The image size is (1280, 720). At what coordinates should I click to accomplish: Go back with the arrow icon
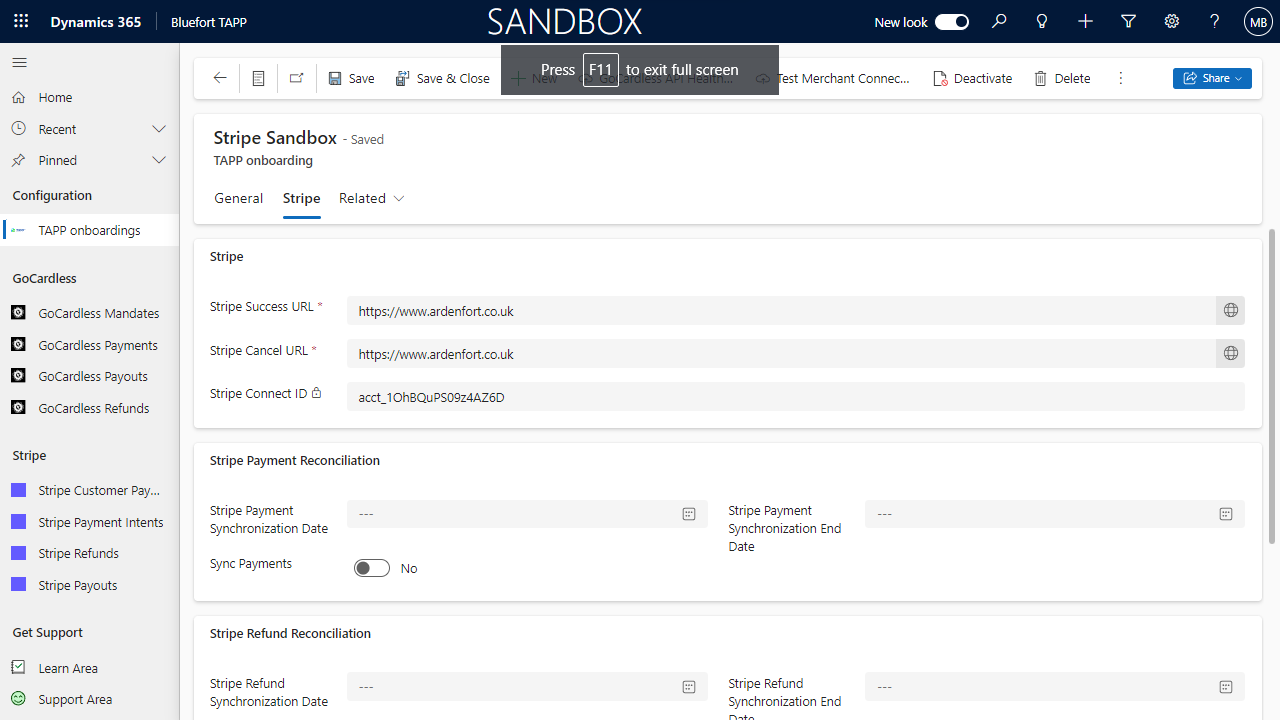click(220, 78)
